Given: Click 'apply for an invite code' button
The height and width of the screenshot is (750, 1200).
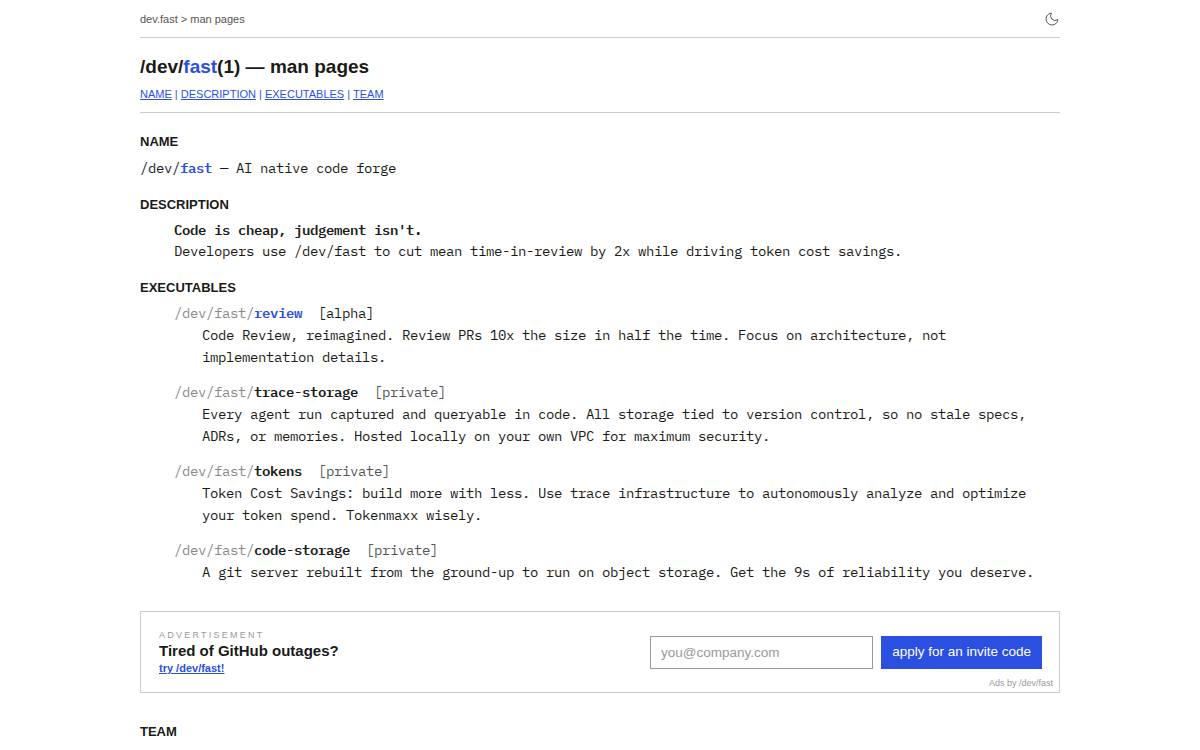Looking at the screenshot, I should coord(961,652).
